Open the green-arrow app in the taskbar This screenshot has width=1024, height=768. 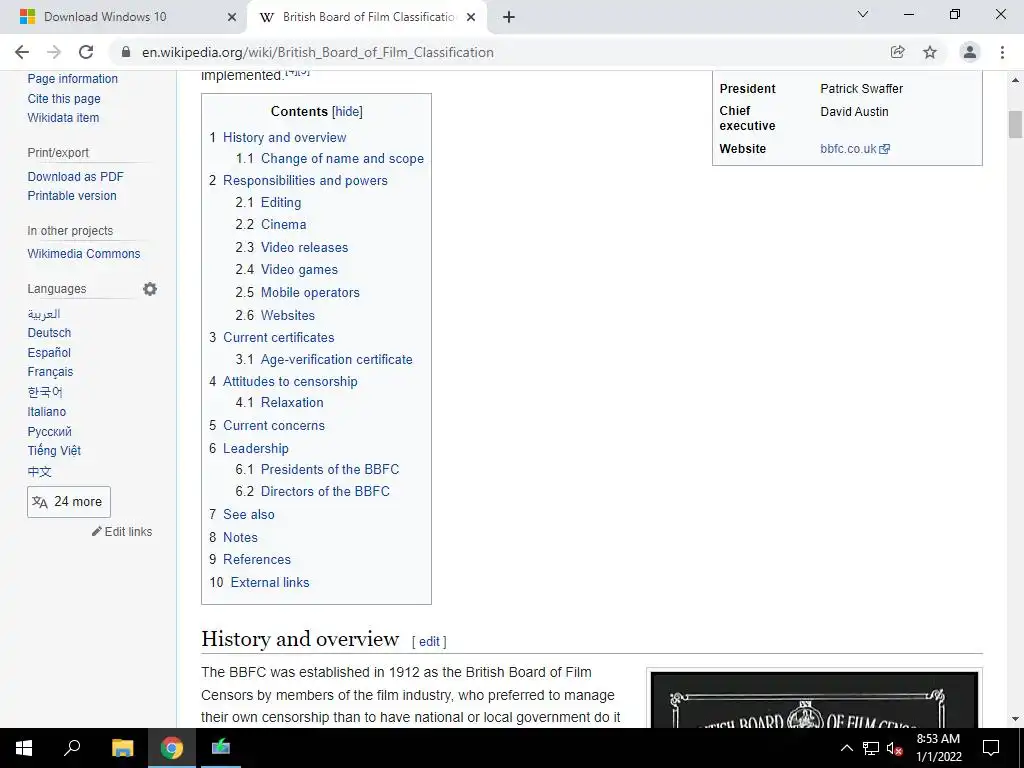tap(221, 746)
